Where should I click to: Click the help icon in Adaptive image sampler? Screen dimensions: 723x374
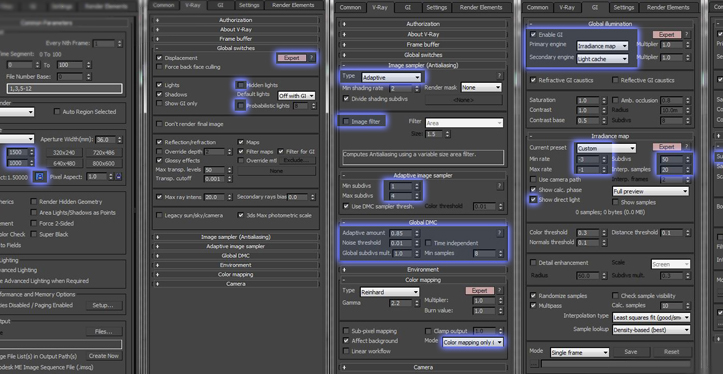tap(499, 186)
